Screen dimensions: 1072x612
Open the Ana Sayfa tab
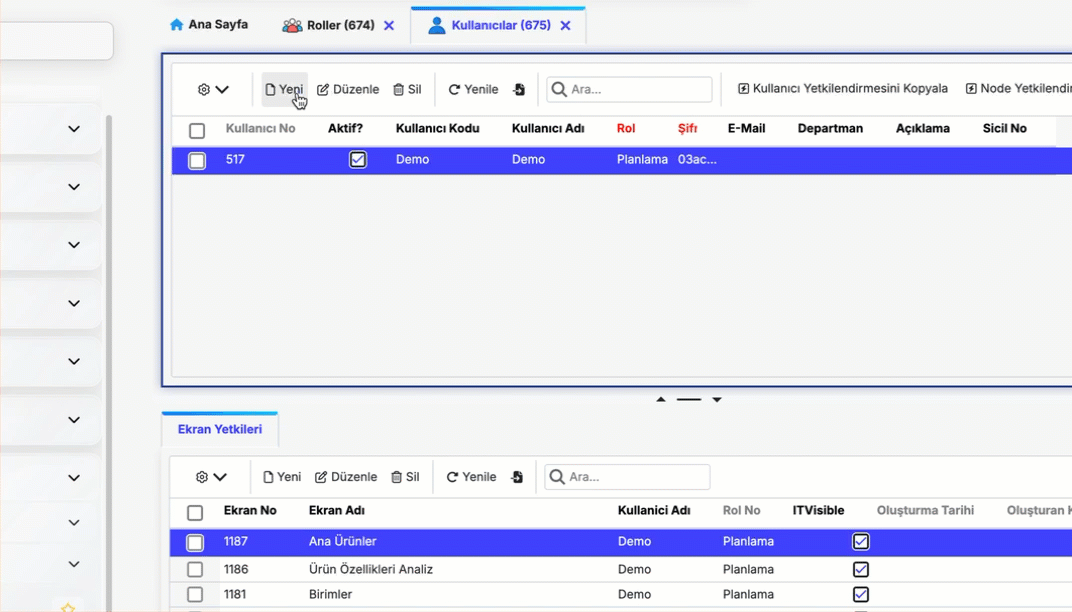(209, 25)
